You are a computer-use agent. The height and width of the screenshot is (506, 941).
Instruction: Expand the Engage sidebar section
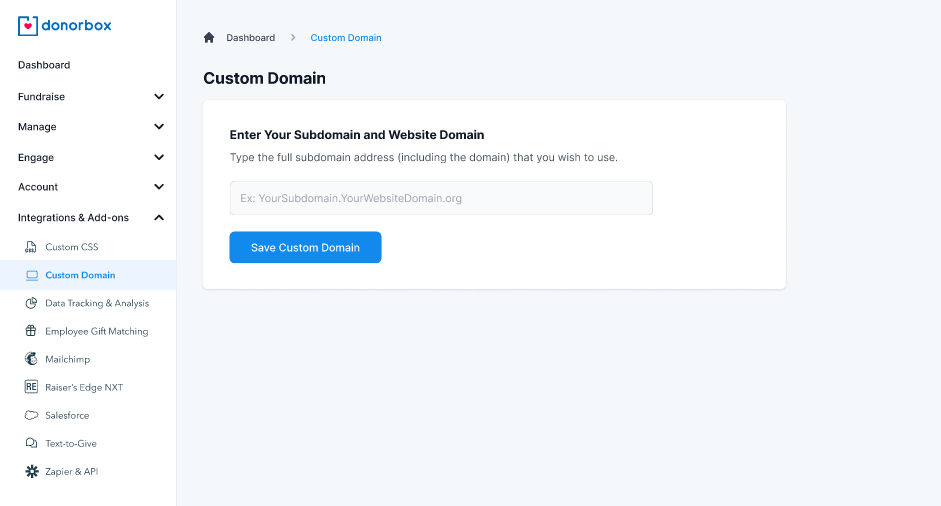click(x=159, y=157)
